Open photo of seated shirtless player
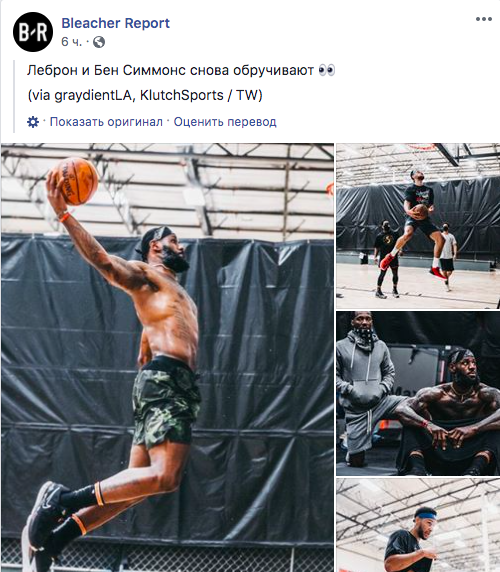This screenshot has width=500, height=572. [x=418, y=393]
